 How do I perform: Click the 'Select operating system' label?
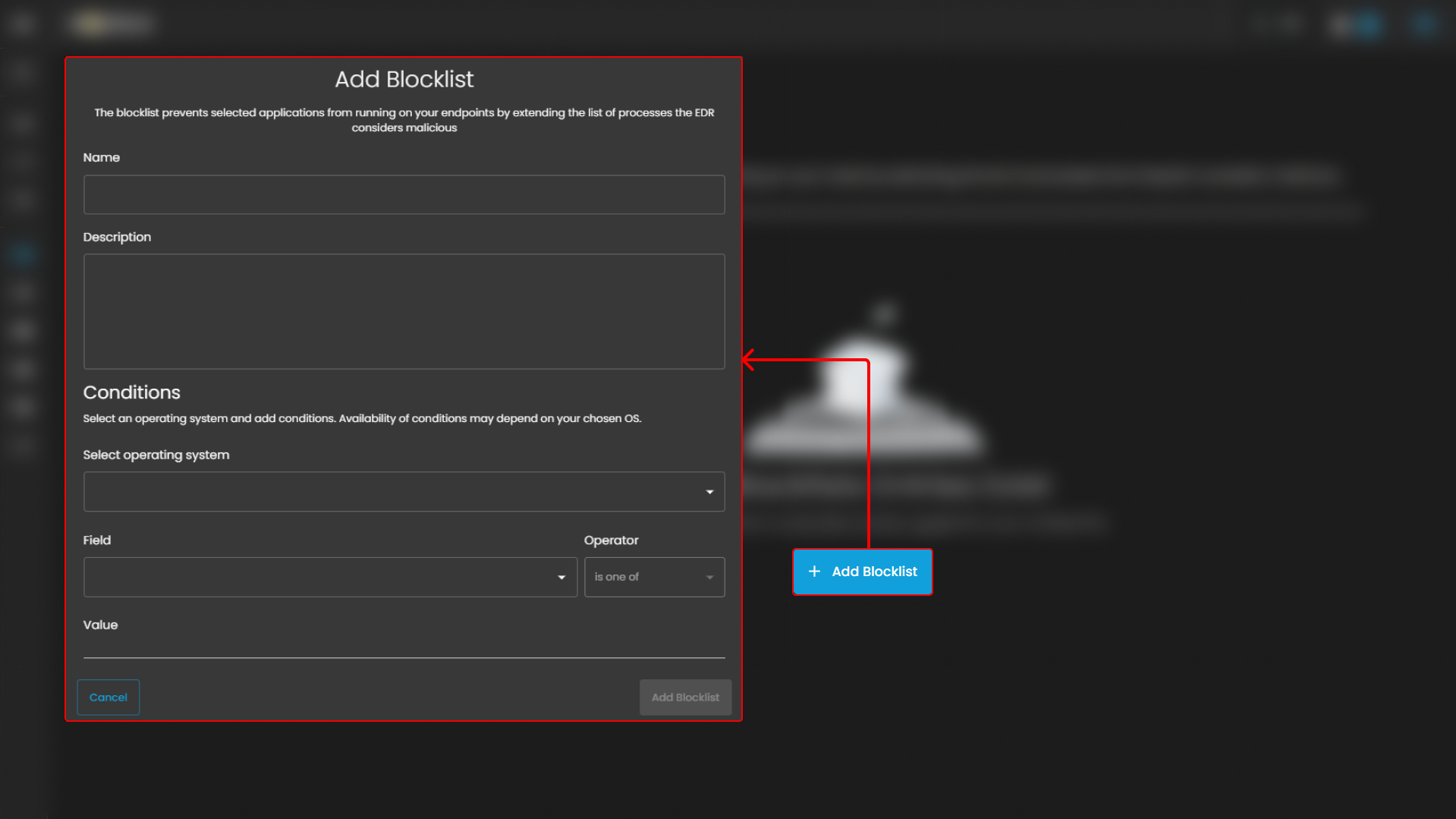tap(156, 455)
